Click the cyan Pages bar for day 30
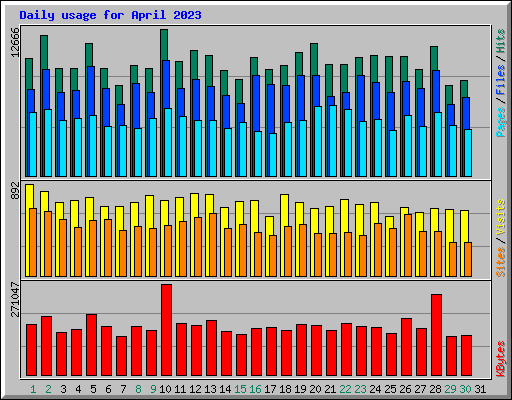This screenshot has height=400, width=512. tap(468, 153)
